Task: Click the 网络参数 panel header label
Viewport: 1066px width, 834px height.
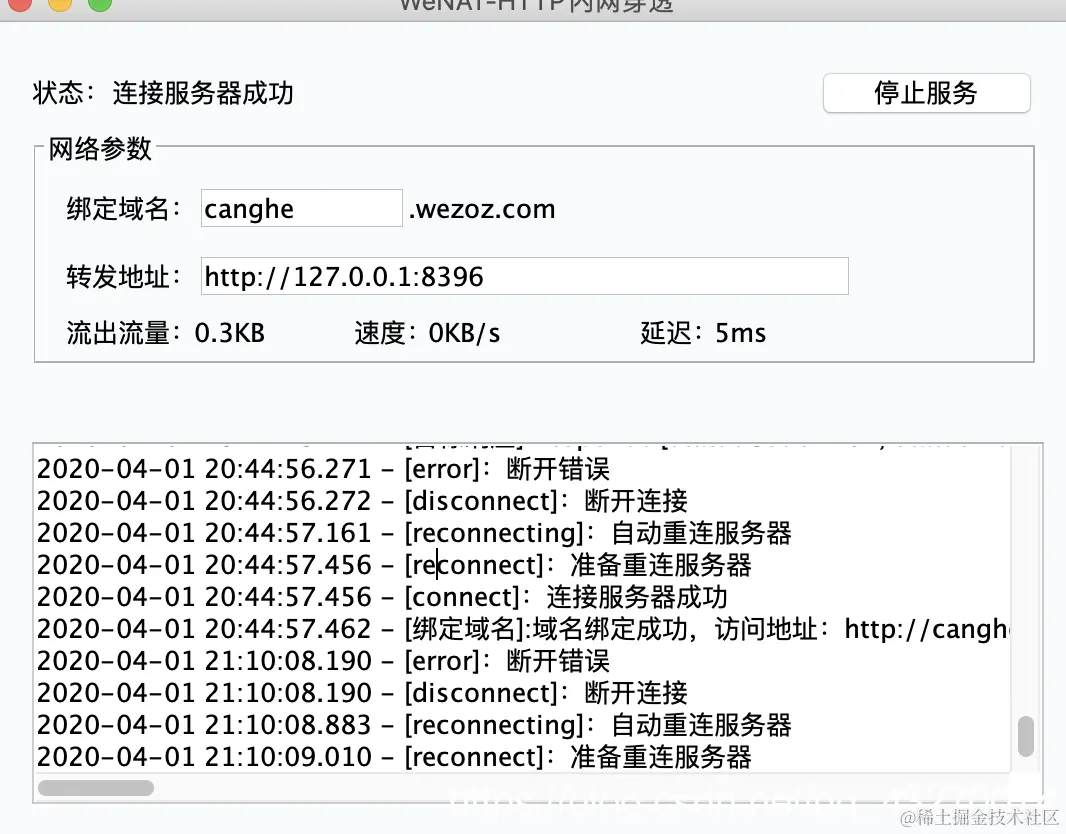Action: 100,148
